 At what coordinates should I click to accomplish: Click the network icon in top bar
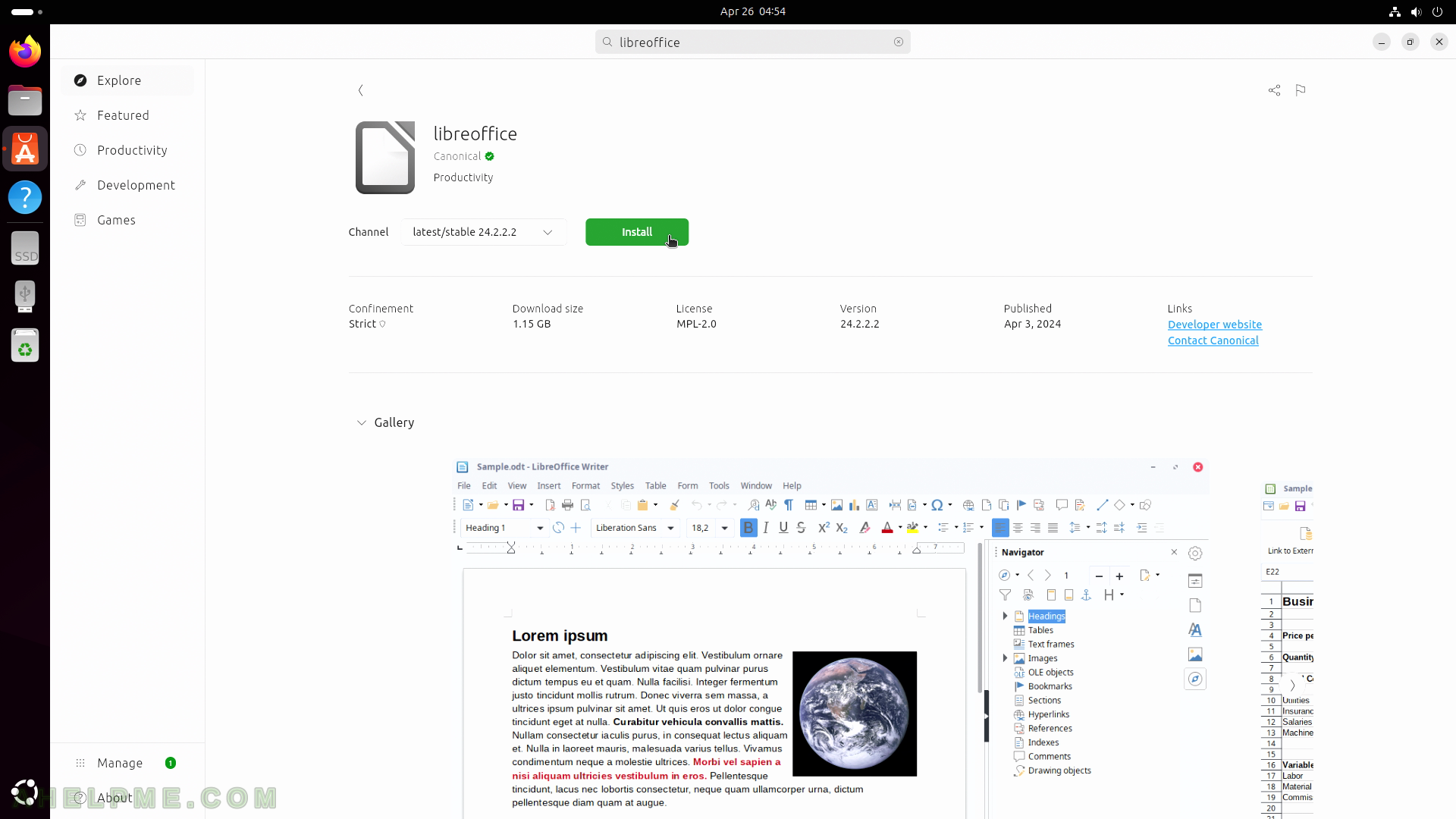[1395, 11]
